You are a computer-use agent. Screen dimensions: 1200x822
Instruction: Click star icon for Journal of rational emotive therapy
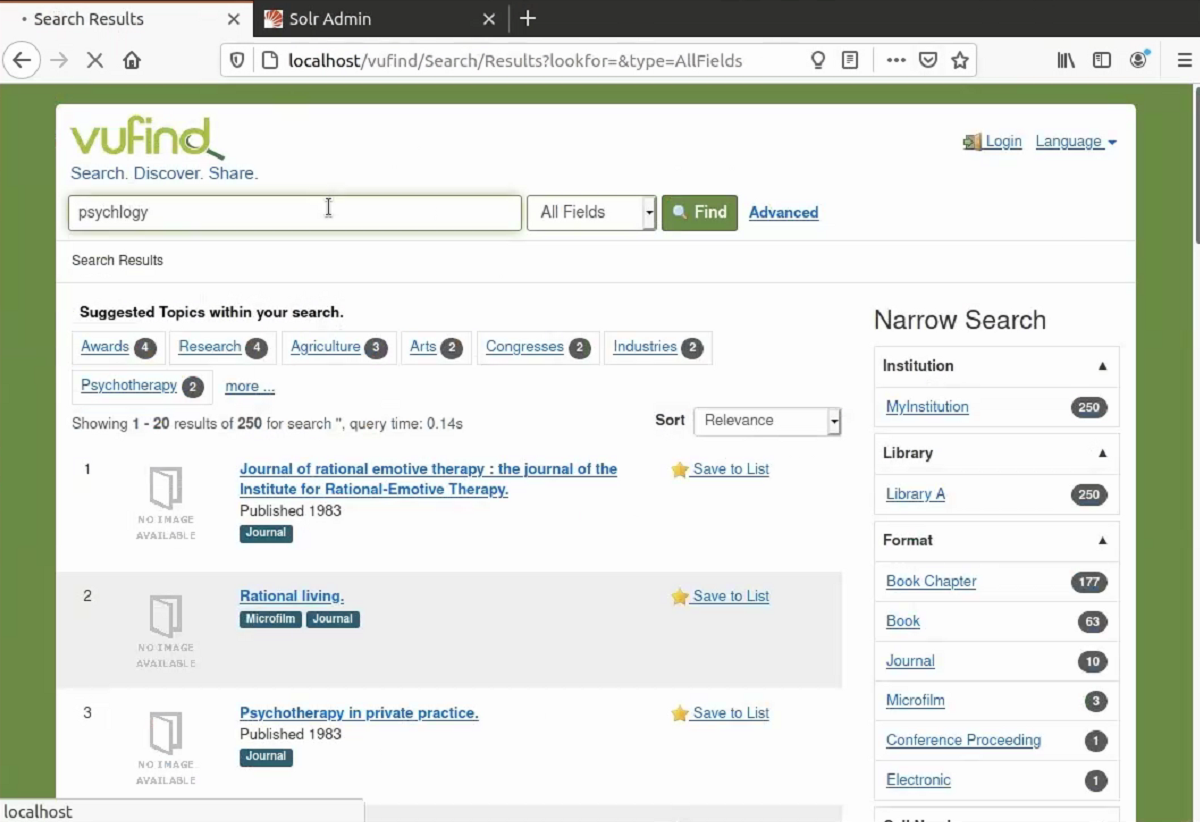[680, 470]
